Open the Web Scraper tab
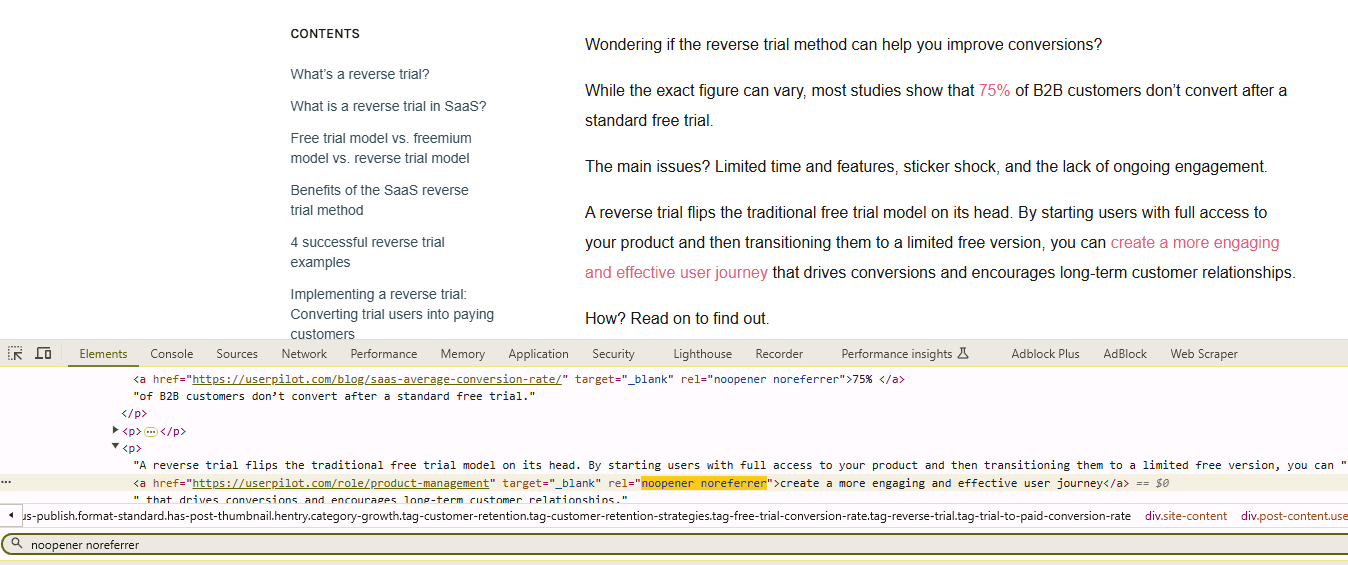 (1204, 354)
